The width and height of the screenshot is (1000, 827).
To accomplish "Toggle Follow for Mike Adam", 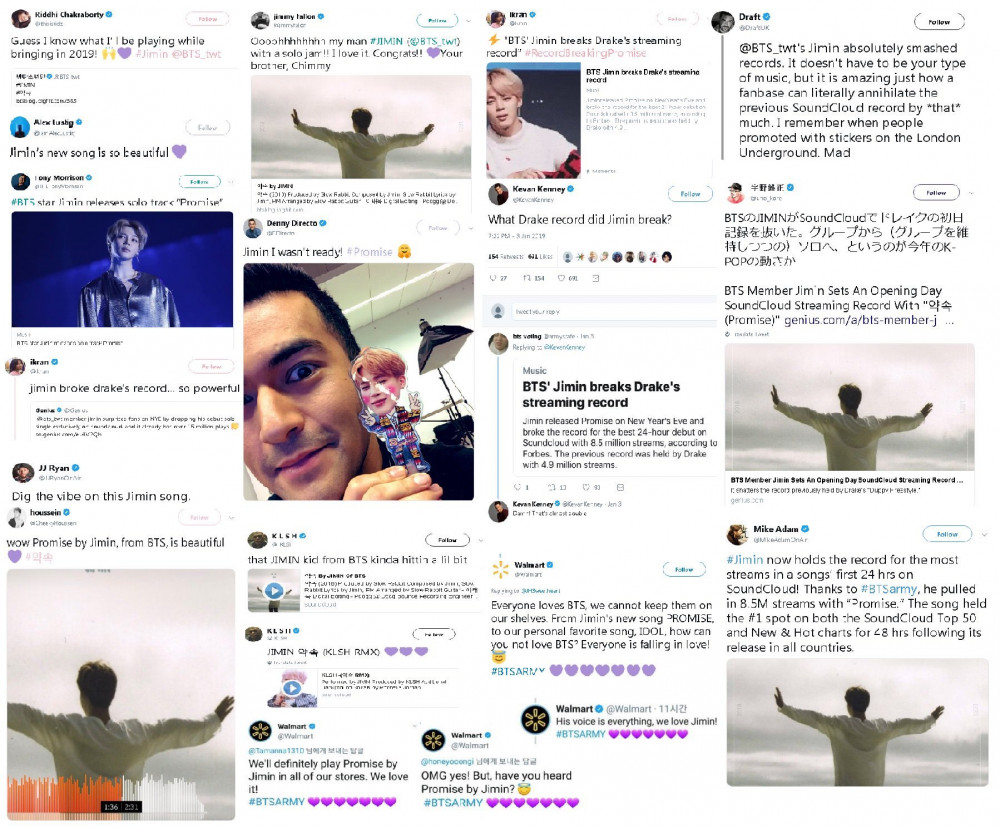I will point(947,534).
